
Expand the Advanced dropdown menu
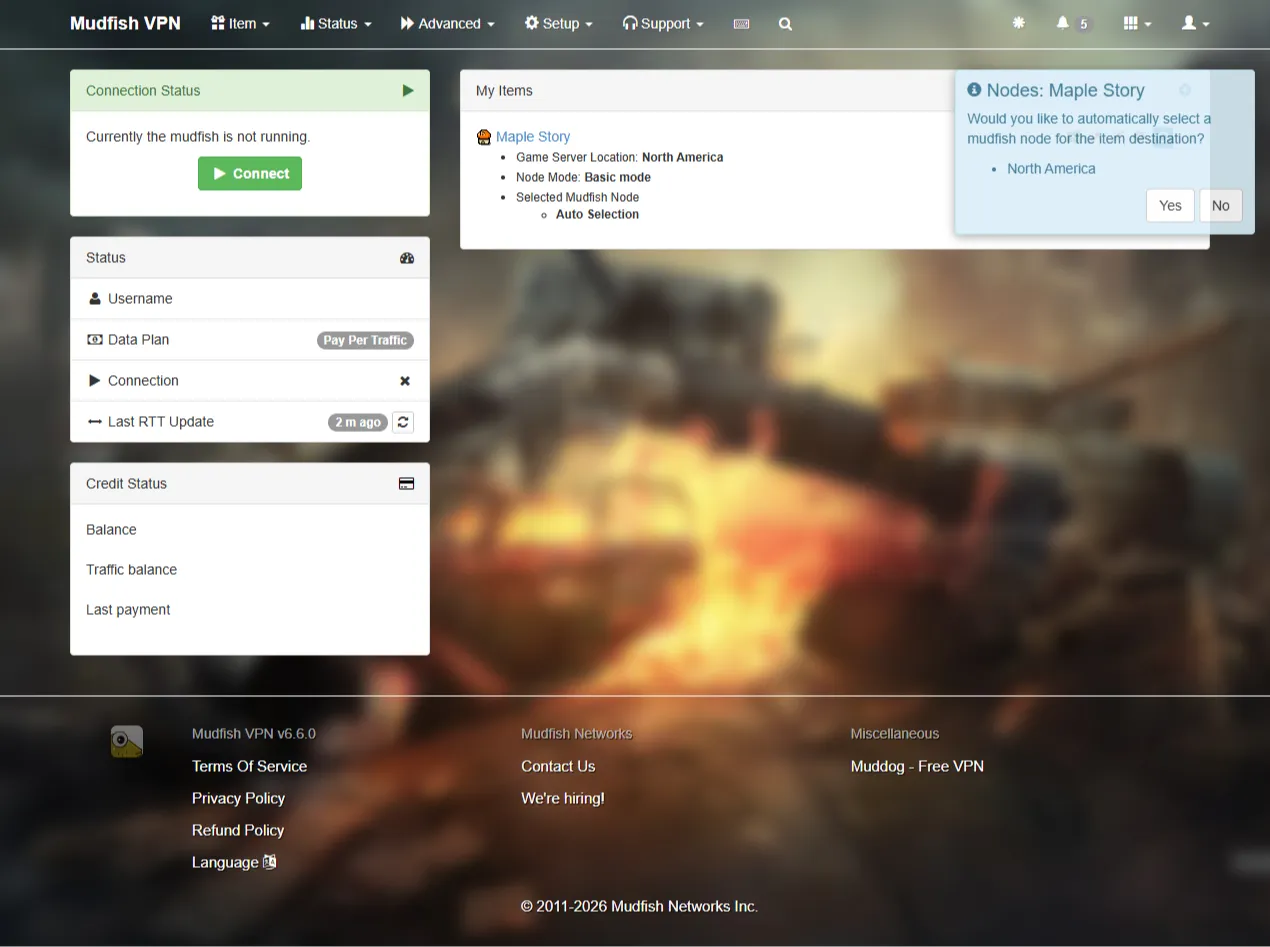coord(447,24)
